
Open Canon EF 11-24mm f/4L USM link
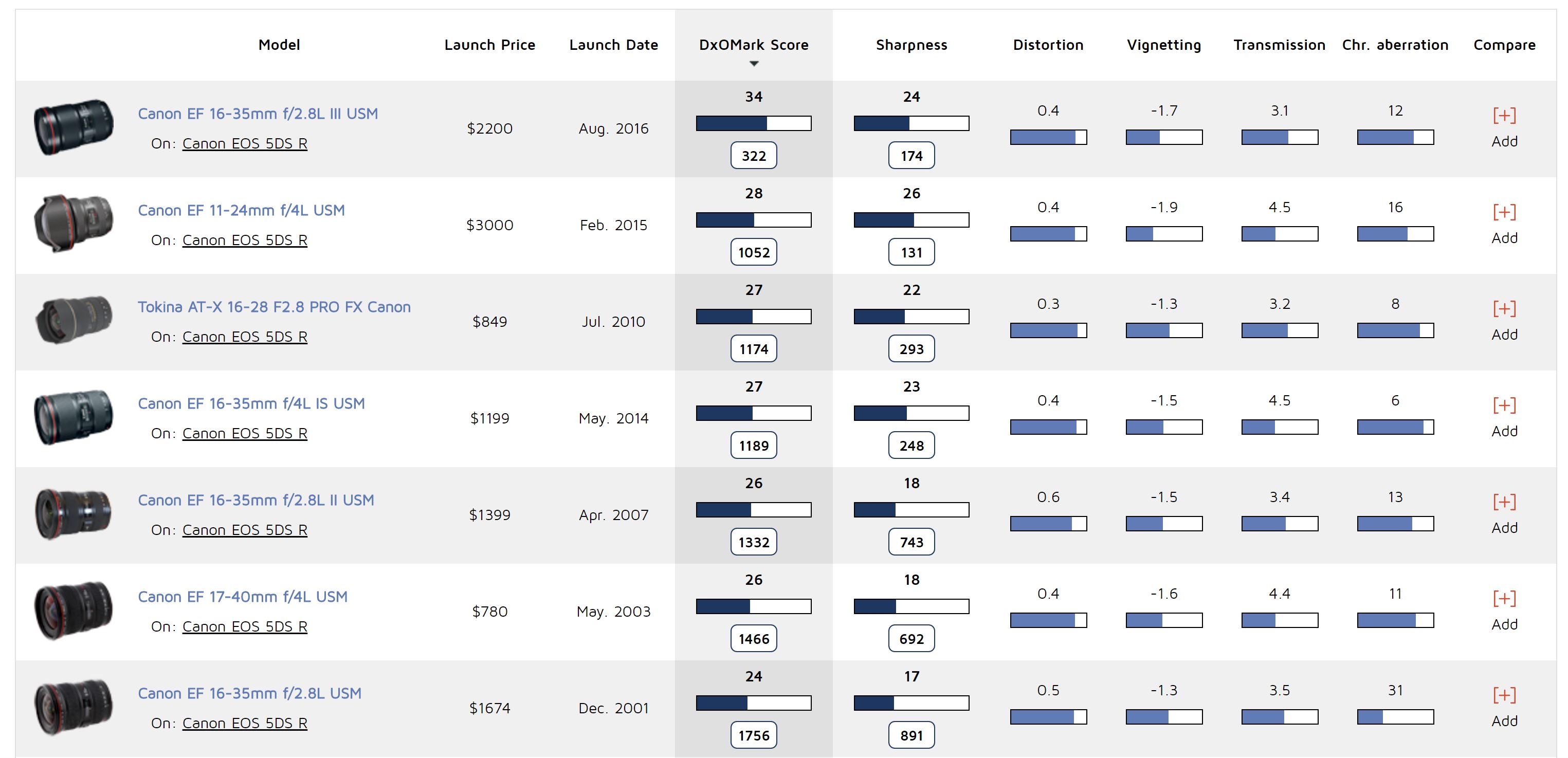(x=241, y=211)
